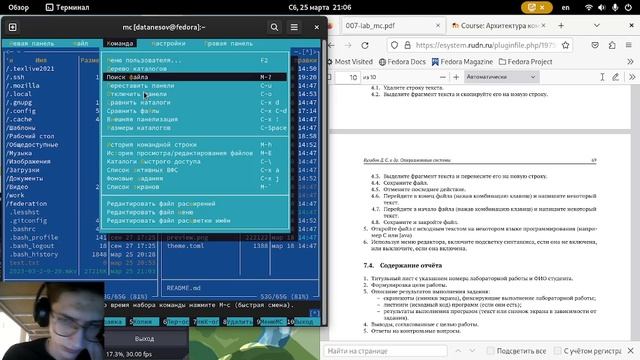Click the volume icon in the top bar
Image resolution: width=640 pixels, height=360 pixels.
tap(602, 7)
